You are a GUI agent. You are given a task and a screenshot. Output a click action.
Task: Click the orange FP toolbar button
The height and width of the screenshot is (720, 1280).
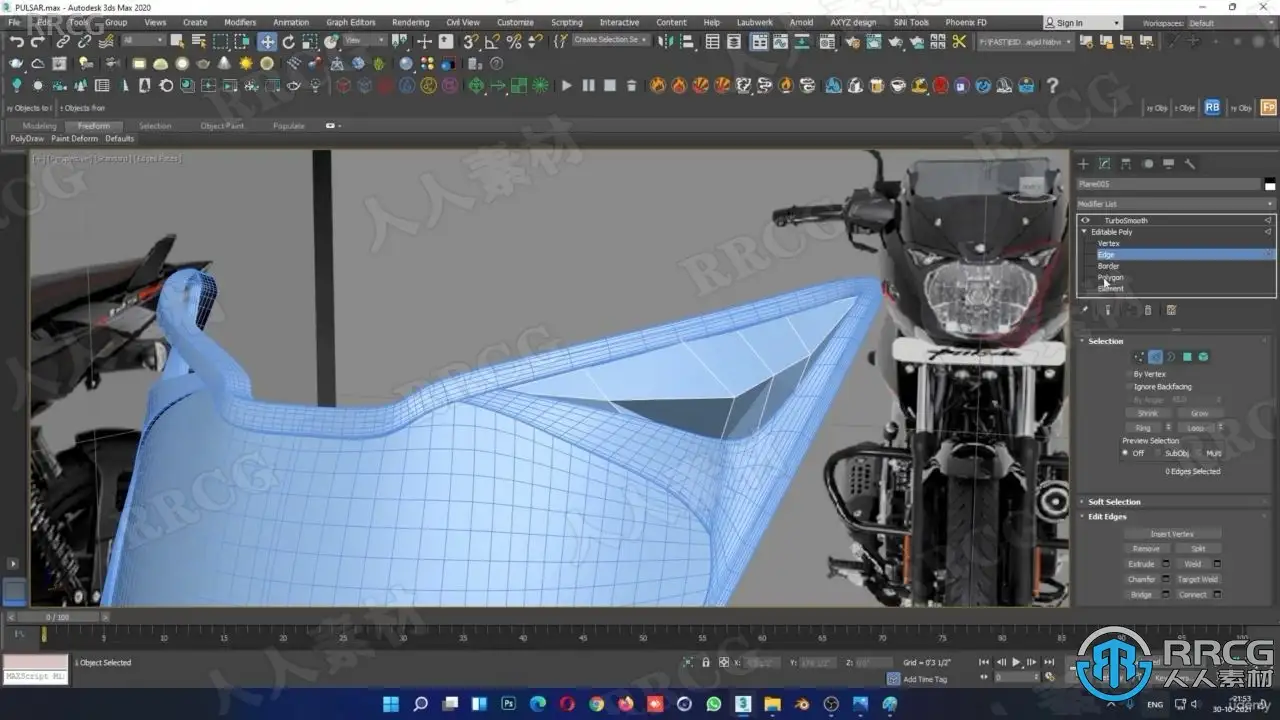point(1268,107)
